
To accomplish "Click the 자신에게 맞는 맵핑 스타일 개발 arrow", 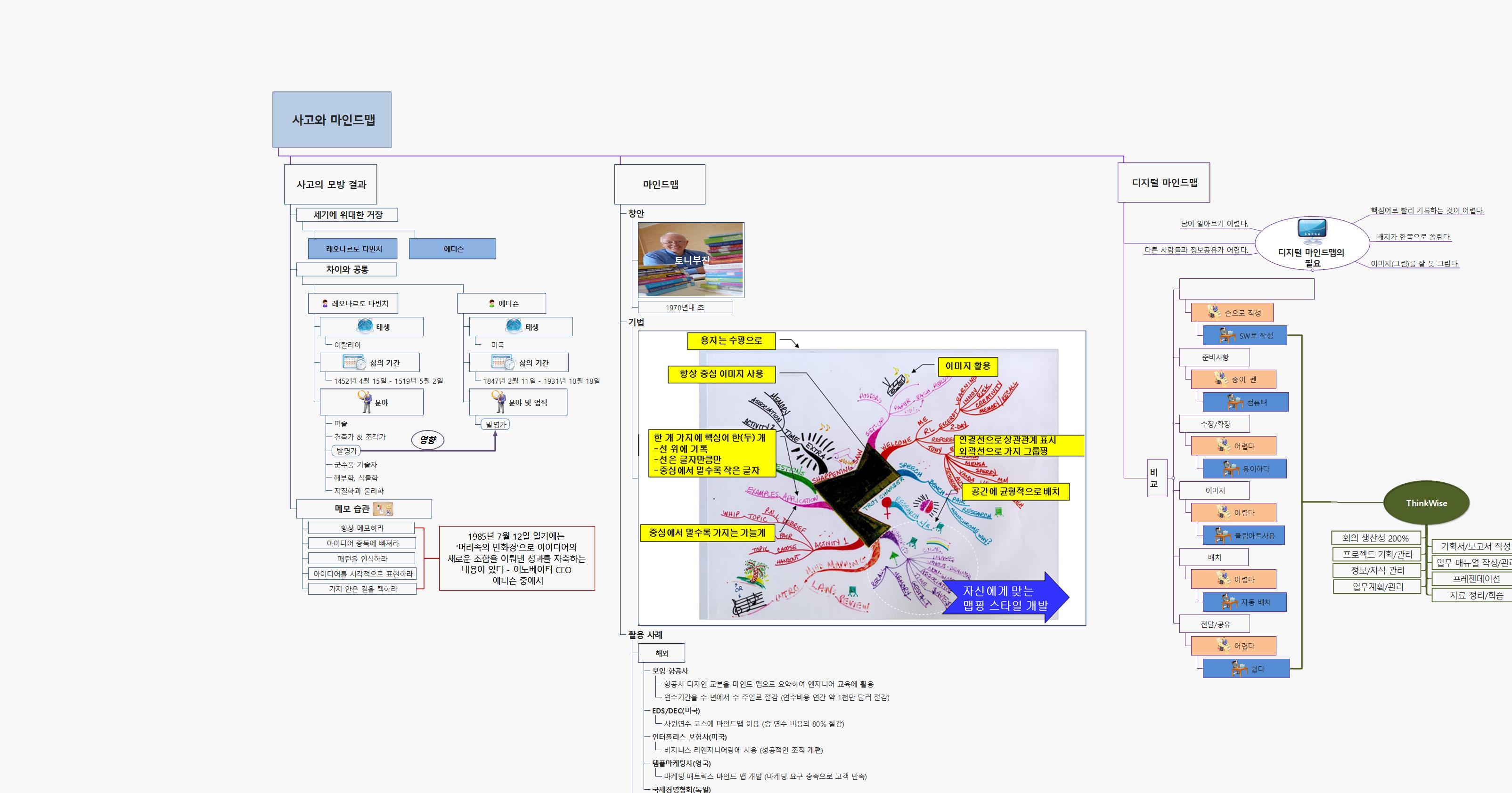I will tap(1004, 598).
